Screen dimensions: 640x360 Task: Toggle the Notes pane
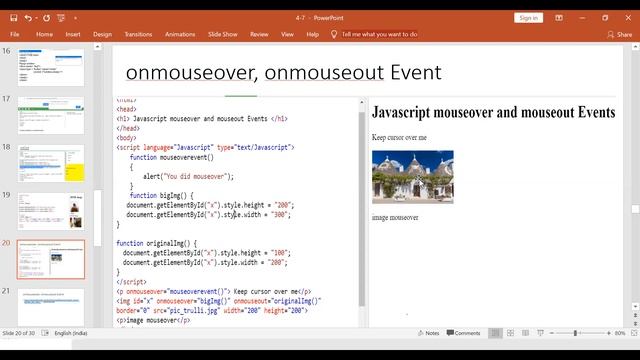point(429,333)
